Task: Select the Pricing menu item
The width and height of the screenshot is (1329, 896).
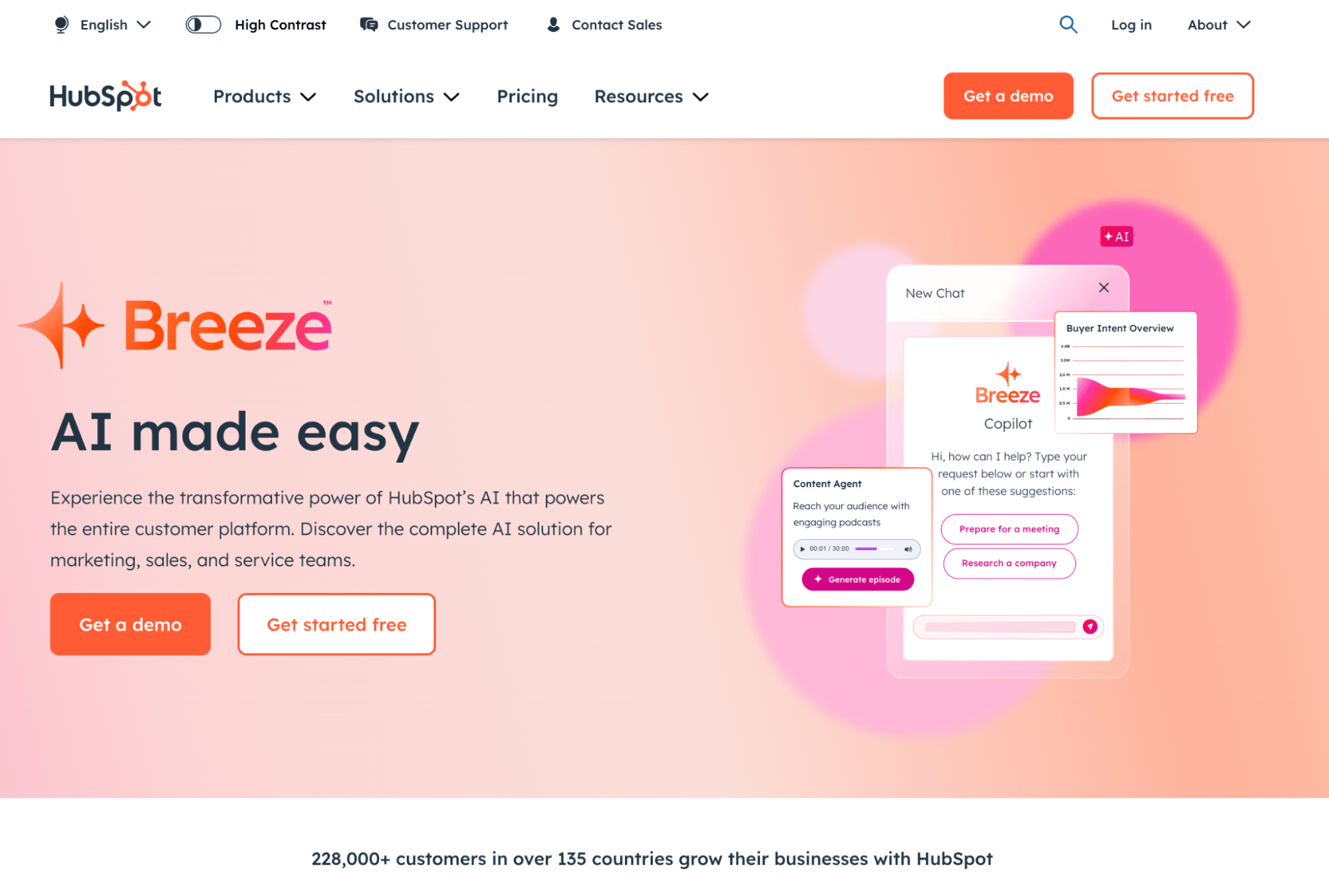Action: [x=527, y=96]
